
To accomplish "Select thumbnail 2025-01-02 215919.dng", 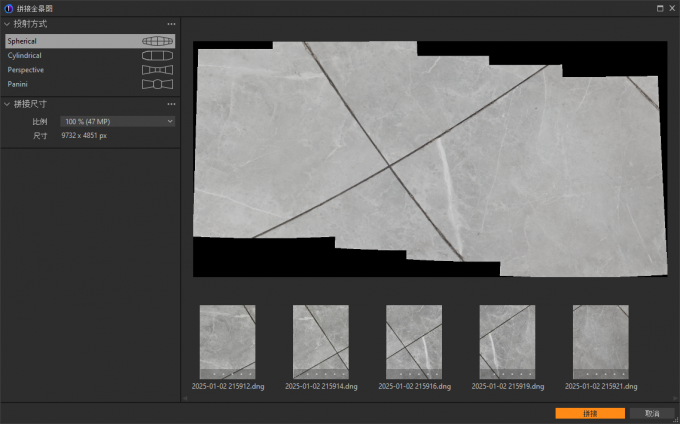I will [x=507, y=342].
